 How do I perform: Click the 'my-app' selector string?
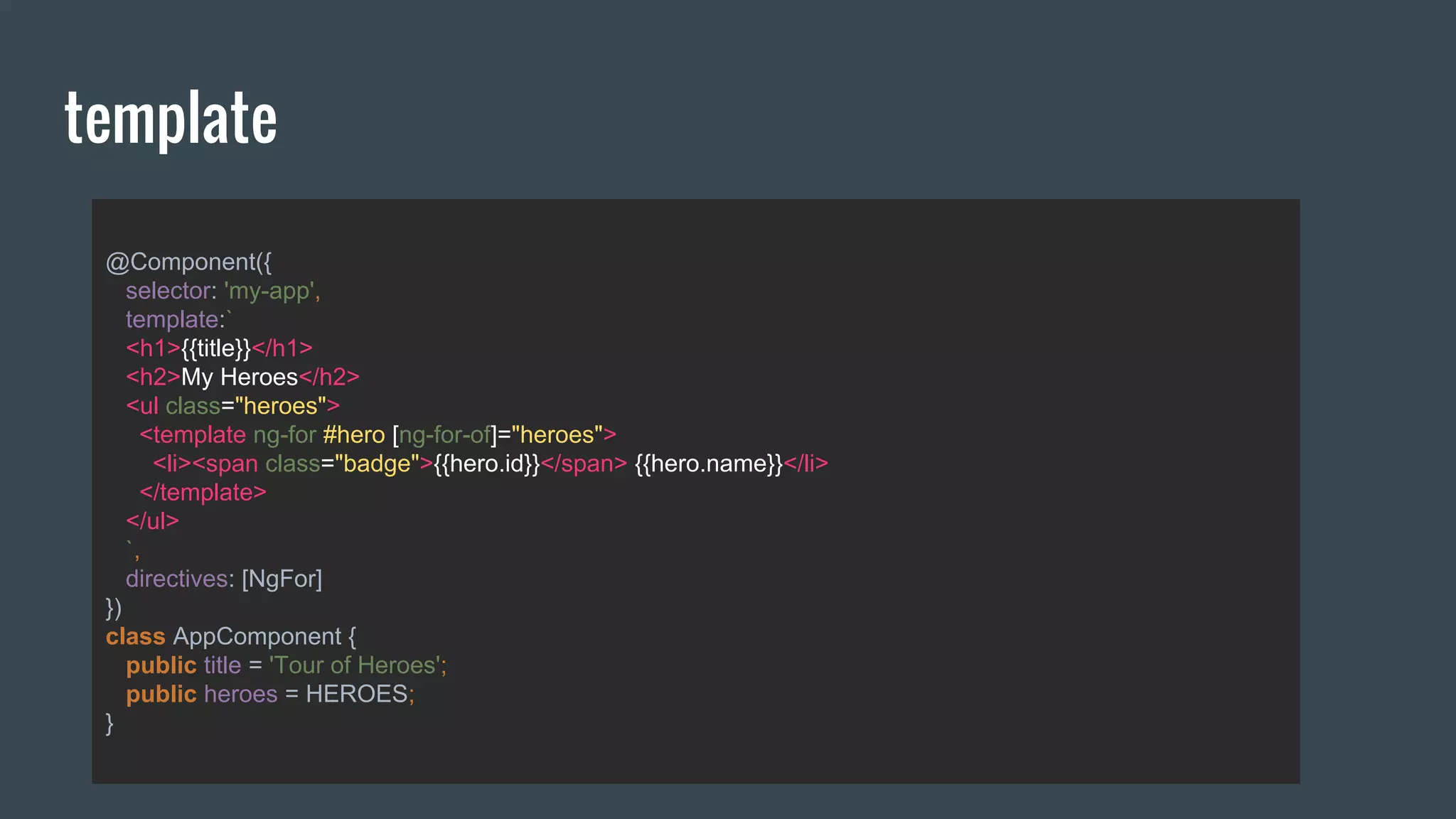269,291
